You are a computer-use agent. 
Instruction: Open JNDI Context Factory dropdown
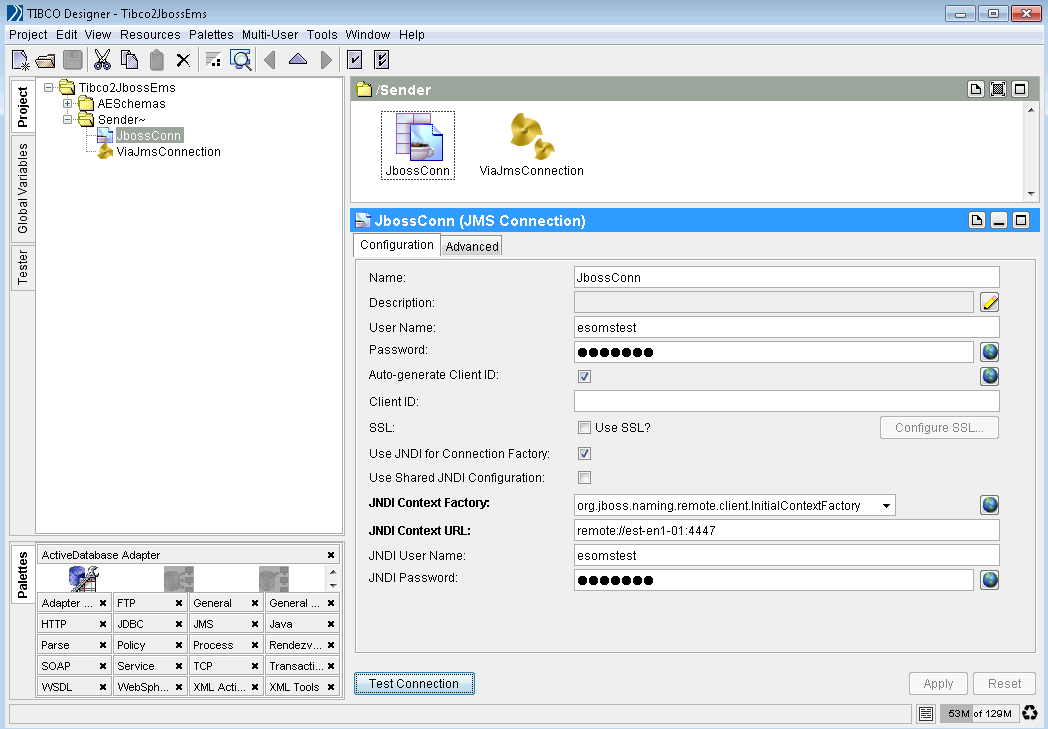pos(886,506)
